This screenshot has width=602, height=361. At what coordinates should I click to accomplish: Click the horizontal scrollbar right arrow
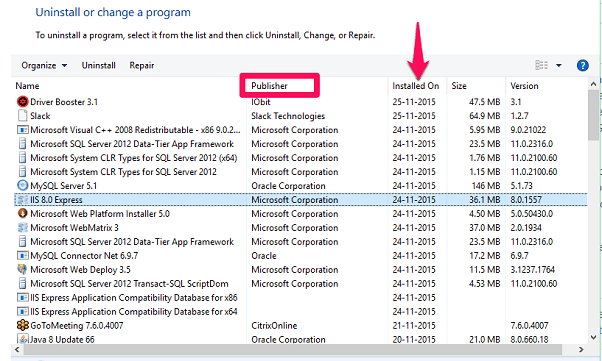581,349
